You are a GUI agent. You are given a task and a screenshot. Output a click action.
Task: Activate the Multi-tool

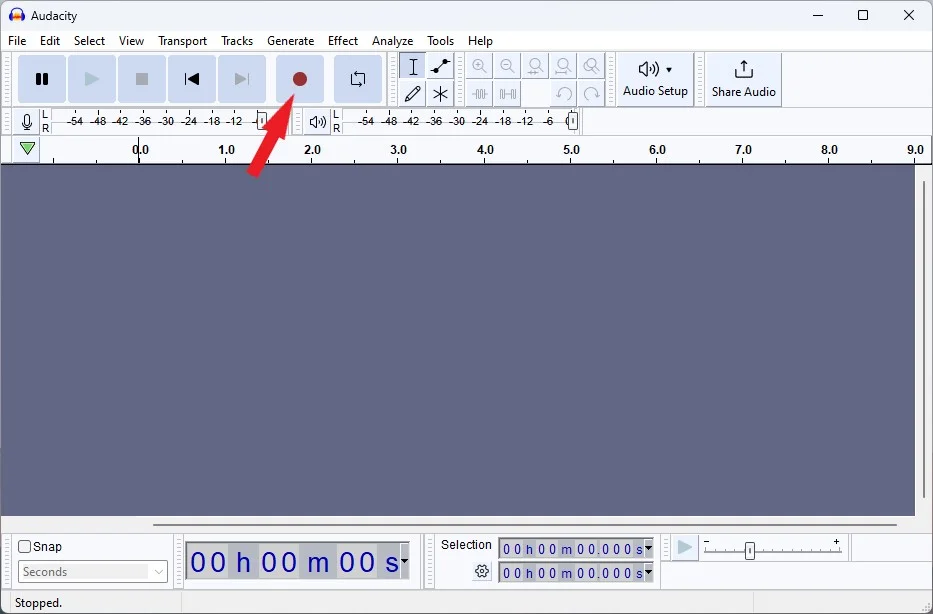[x=439, y=93]
